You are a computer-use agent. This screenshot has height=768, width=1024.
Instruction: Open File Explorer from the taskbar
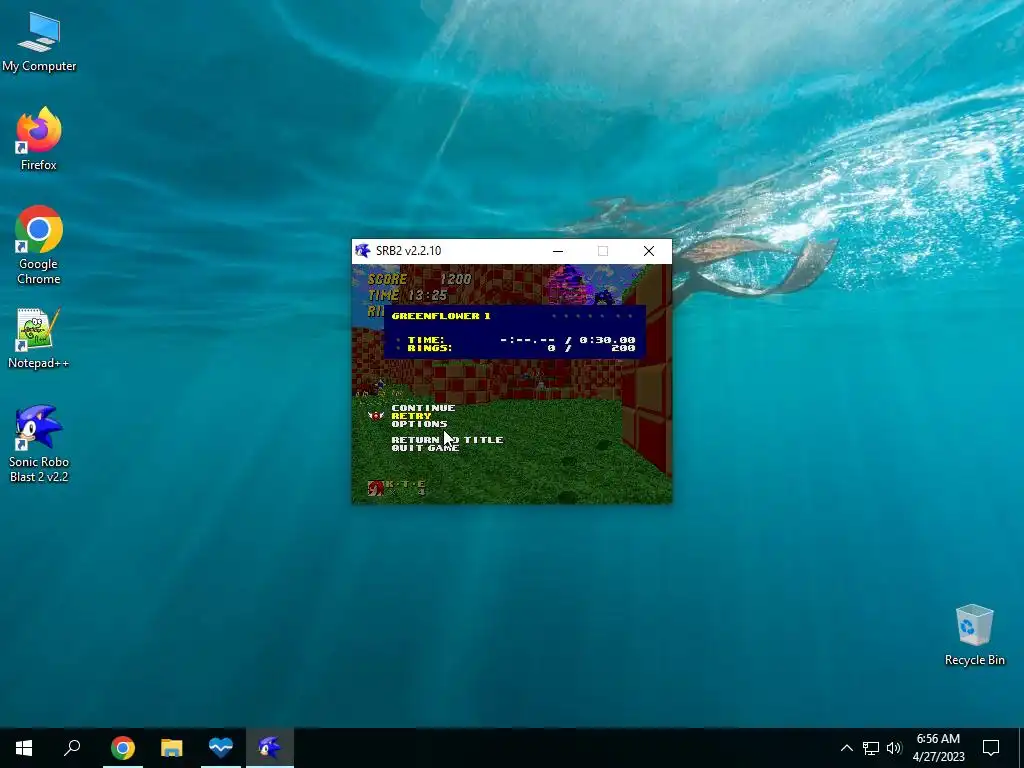(172, 748)
